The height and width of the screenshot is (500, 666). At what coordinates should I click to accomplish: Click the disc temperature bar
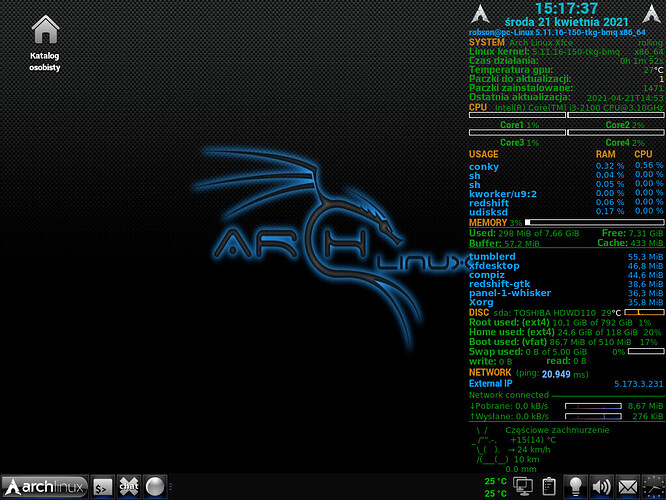tap(644, 313)
